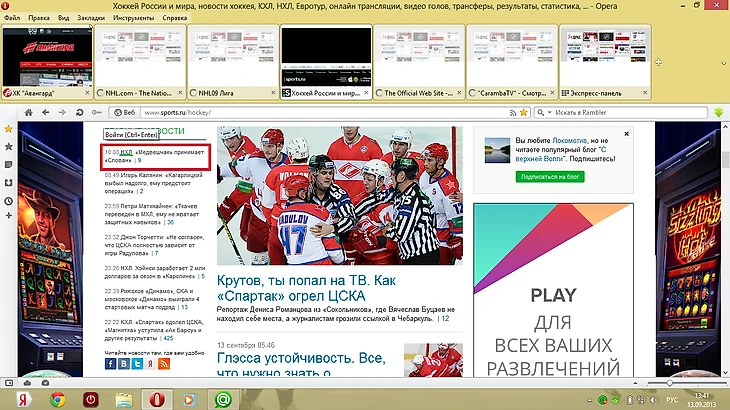Click the Rambler search input field

(x=630, y=112)
